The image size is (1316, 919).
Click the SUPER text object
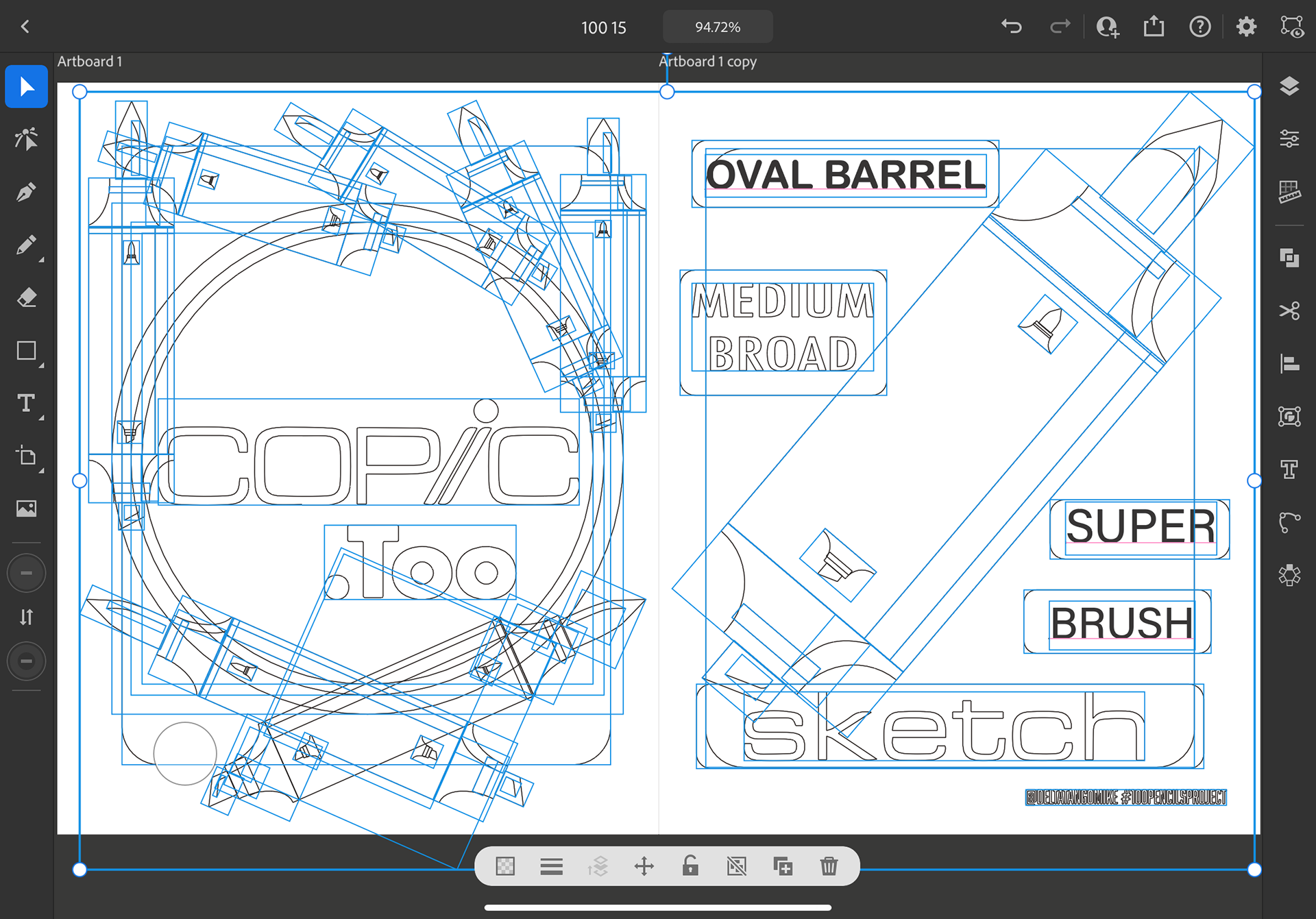[1141, 526]
